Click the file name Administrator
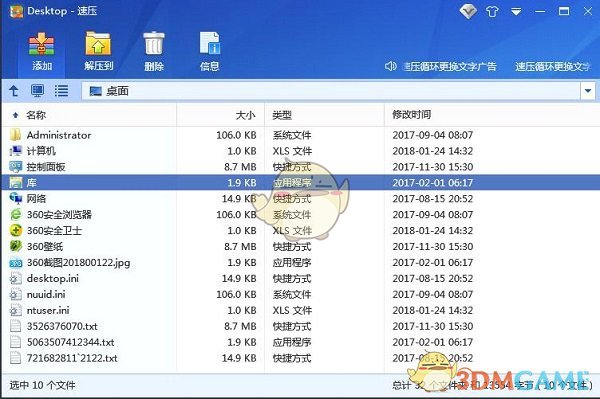This screenshot has height=399, width=600. point(59,135)
